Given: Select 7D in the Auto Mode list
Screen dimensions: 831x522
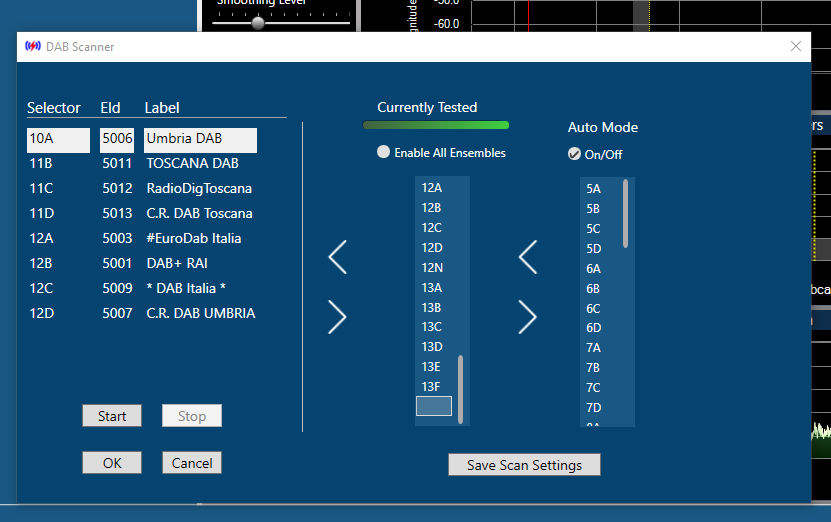Looking at the screenshot, I should pyautogui.click(x=594, y=408).
